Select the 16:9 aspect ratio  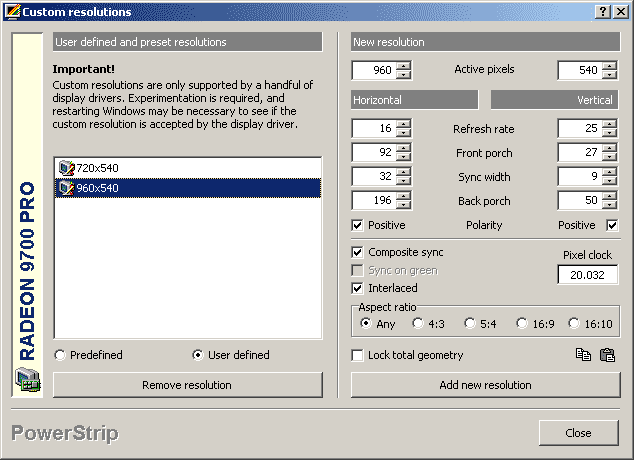point(522,323)
